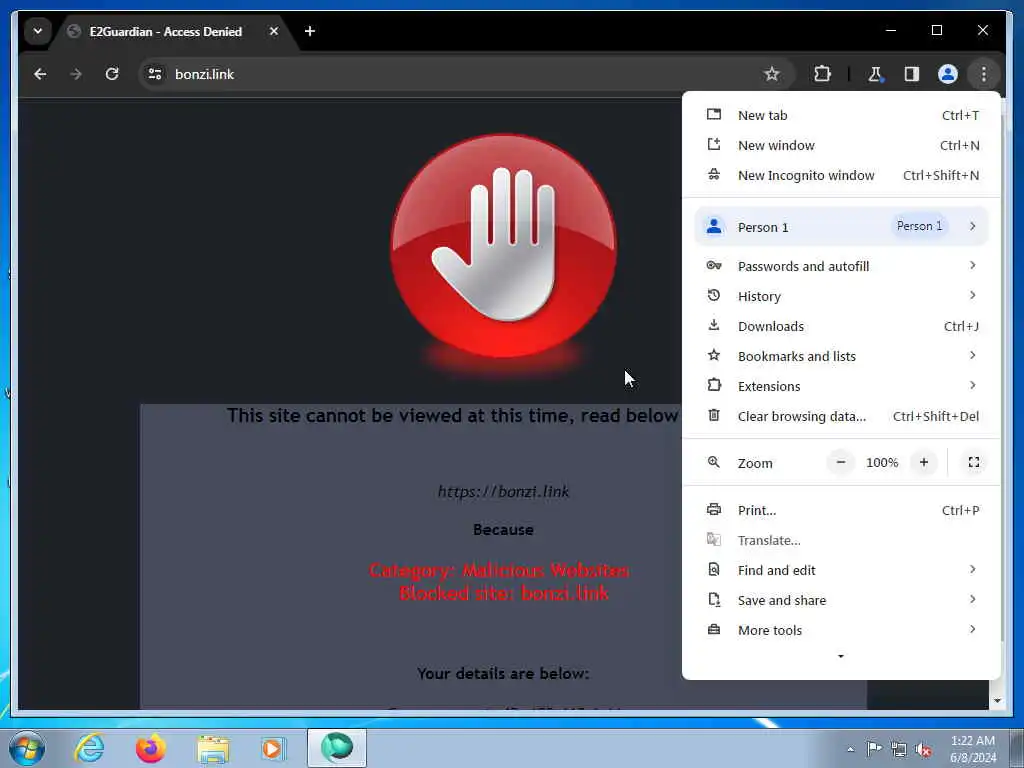The image size is (1024, 768).
Task: Minimize the browser window
Action: 891,30
